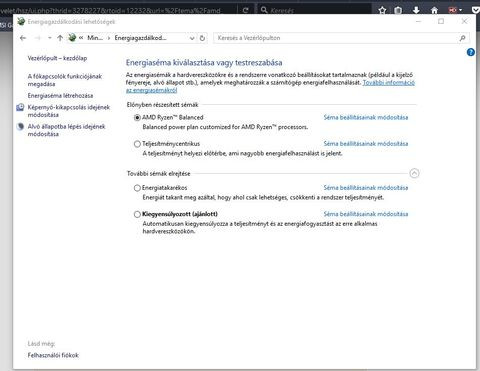The height and width of the screenshot is (371, 480).
Task: Click the magnifier icon in search box
Action: (x=462, y=38)
